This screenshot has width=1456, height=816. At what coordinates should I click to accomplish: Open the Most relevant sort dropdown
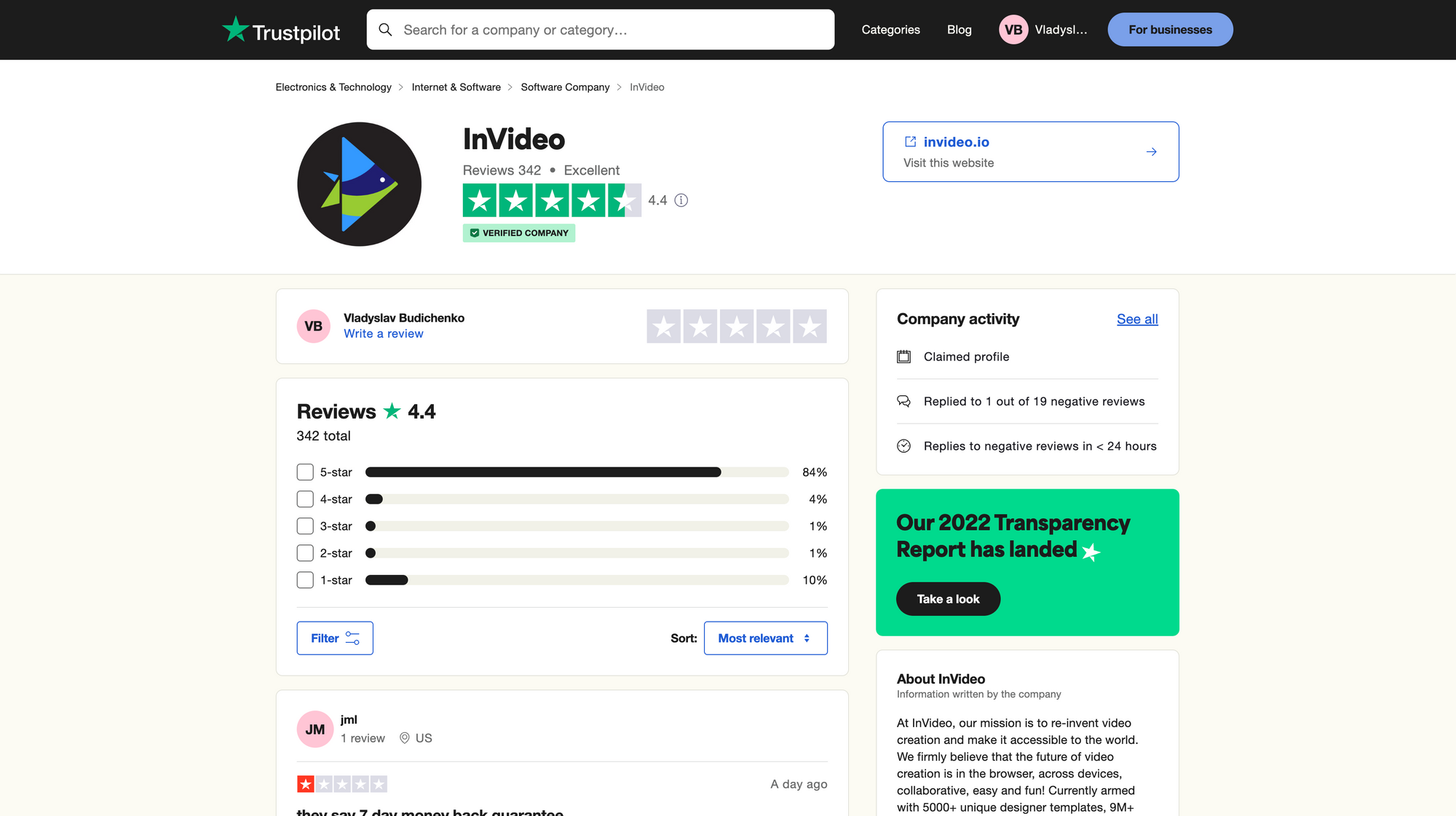click(x=766, y=638)
